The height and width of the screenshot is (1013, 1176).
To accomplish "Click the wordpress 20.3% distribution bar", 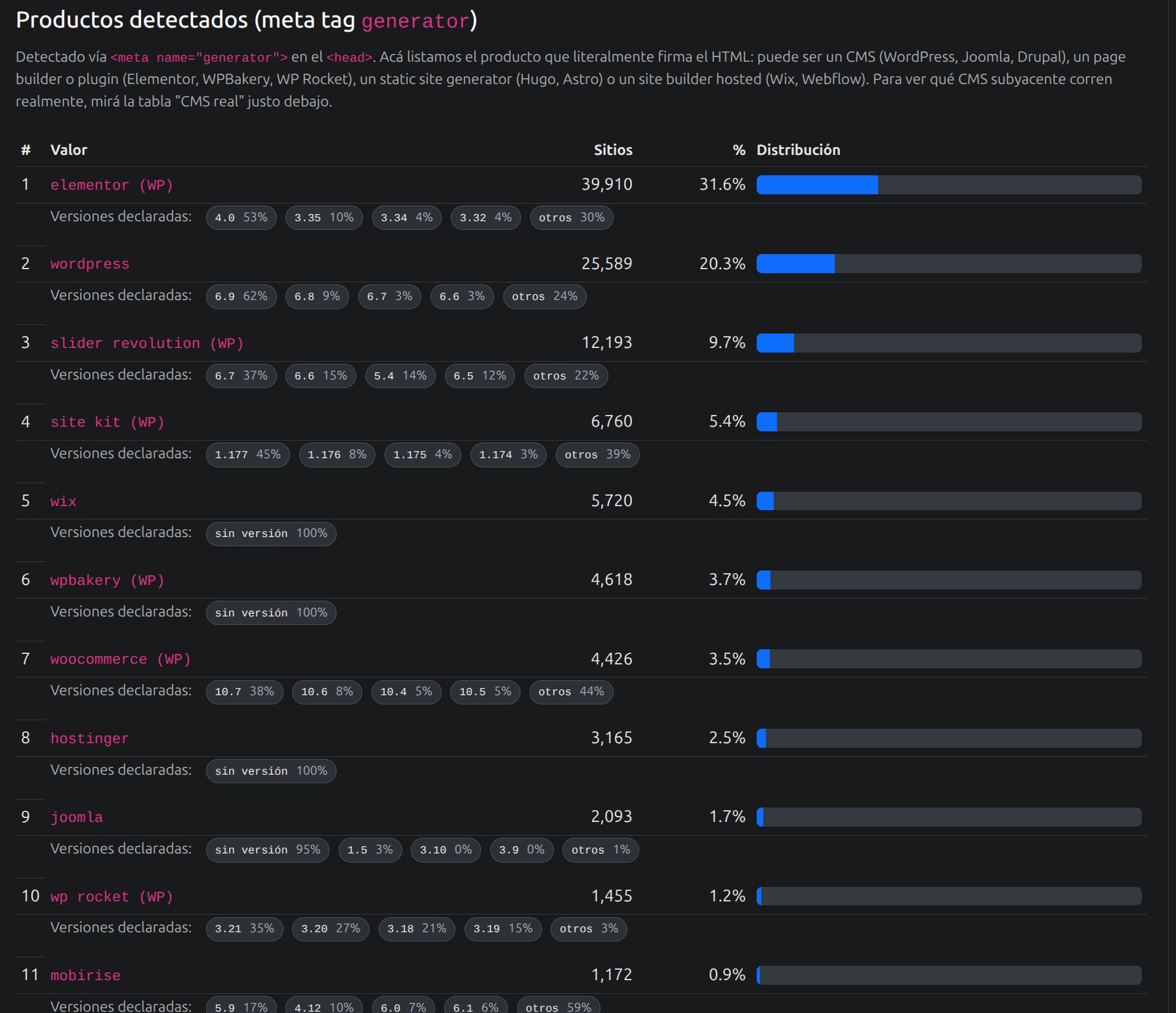I will (949, 264).
